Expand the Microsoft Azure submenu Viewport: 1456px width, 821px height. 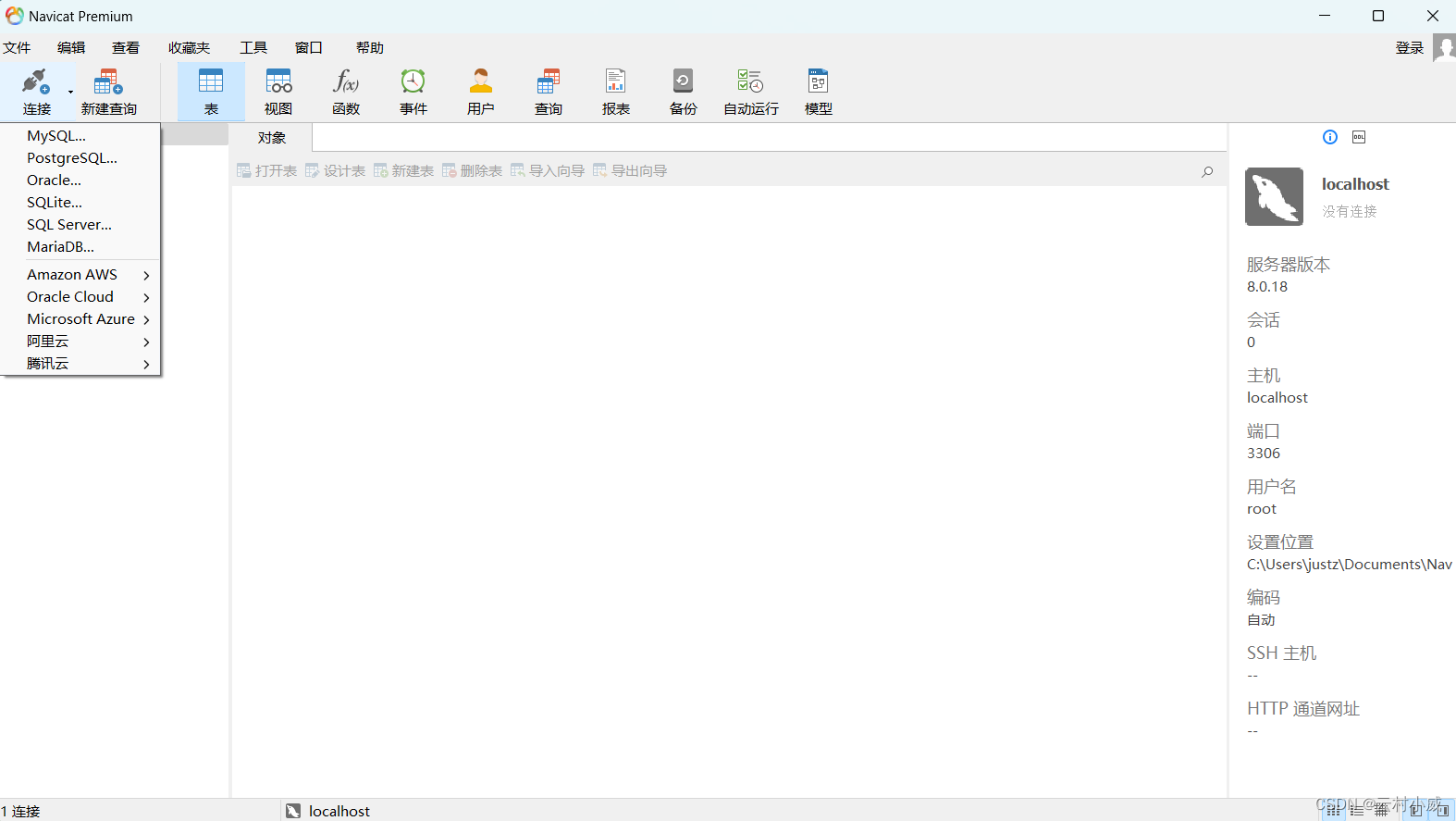[80, 318]
